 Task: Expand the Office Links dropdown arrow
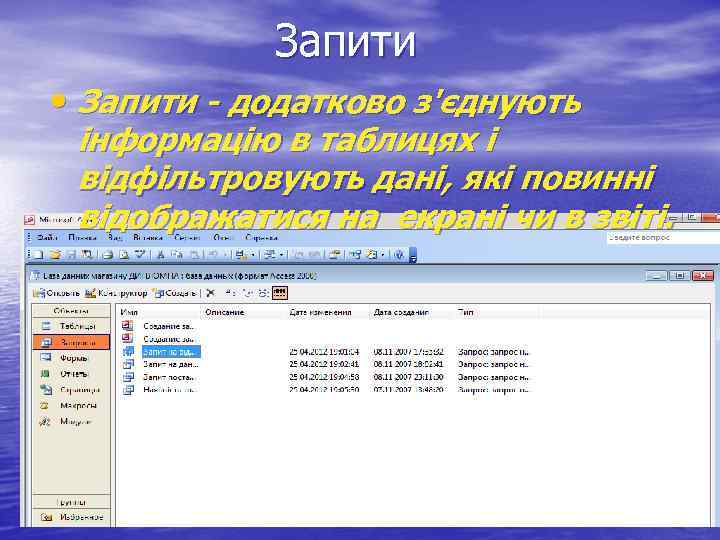253,254
